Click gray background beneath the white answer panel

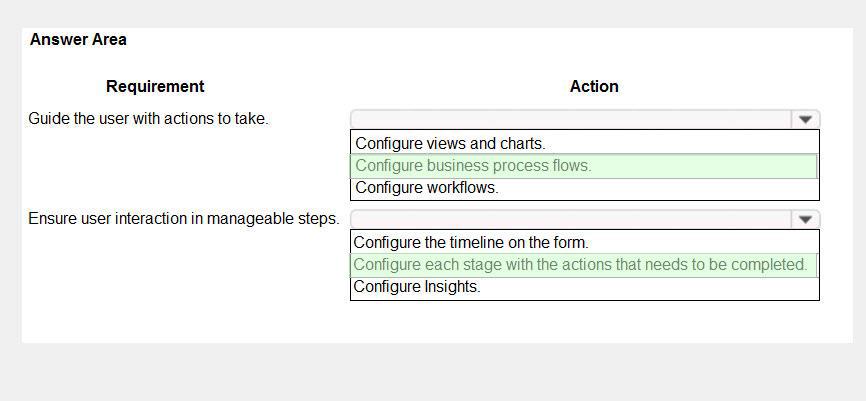[433, 371]
